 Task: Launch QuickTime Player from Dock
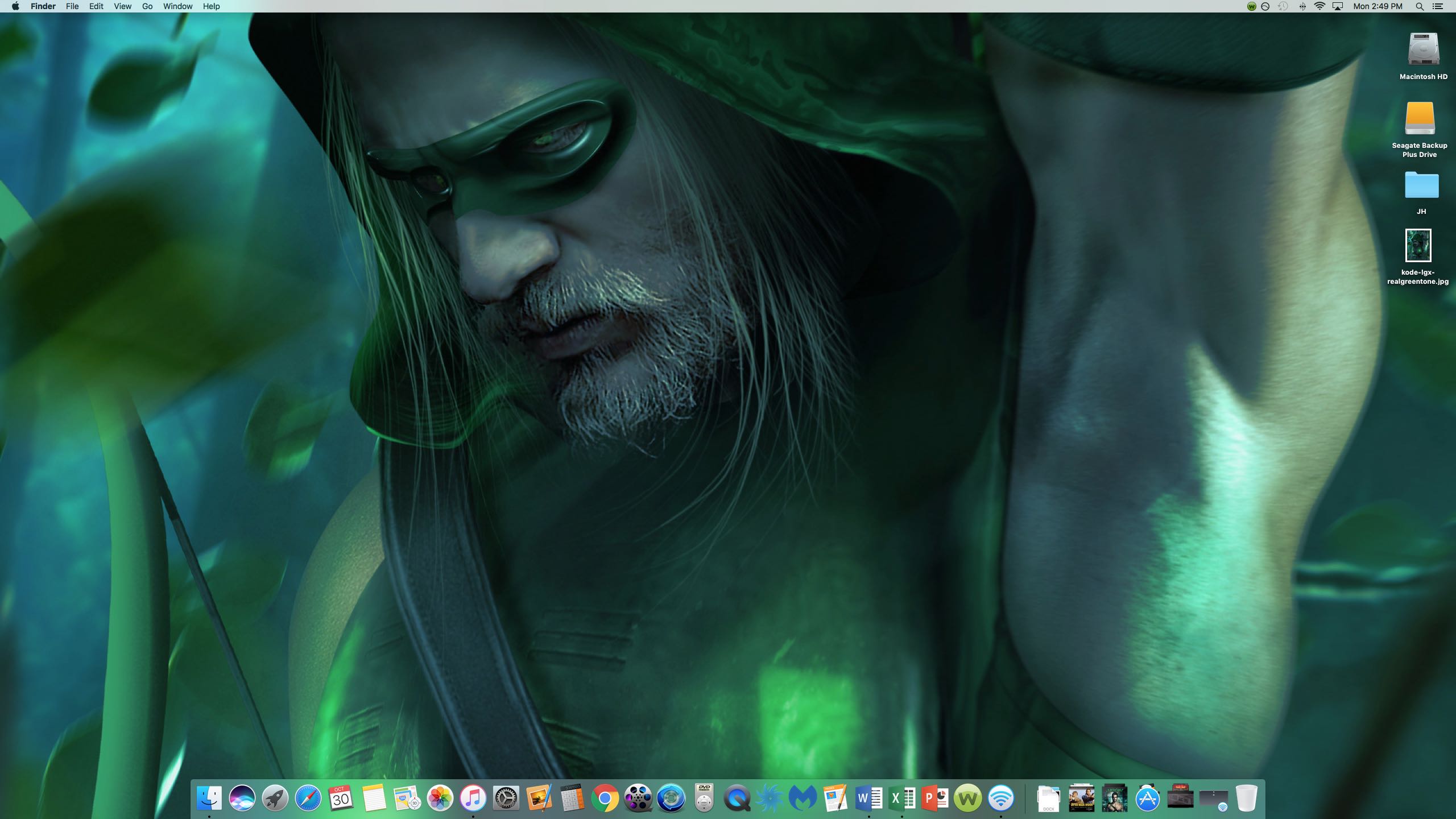tap(737, 798)
